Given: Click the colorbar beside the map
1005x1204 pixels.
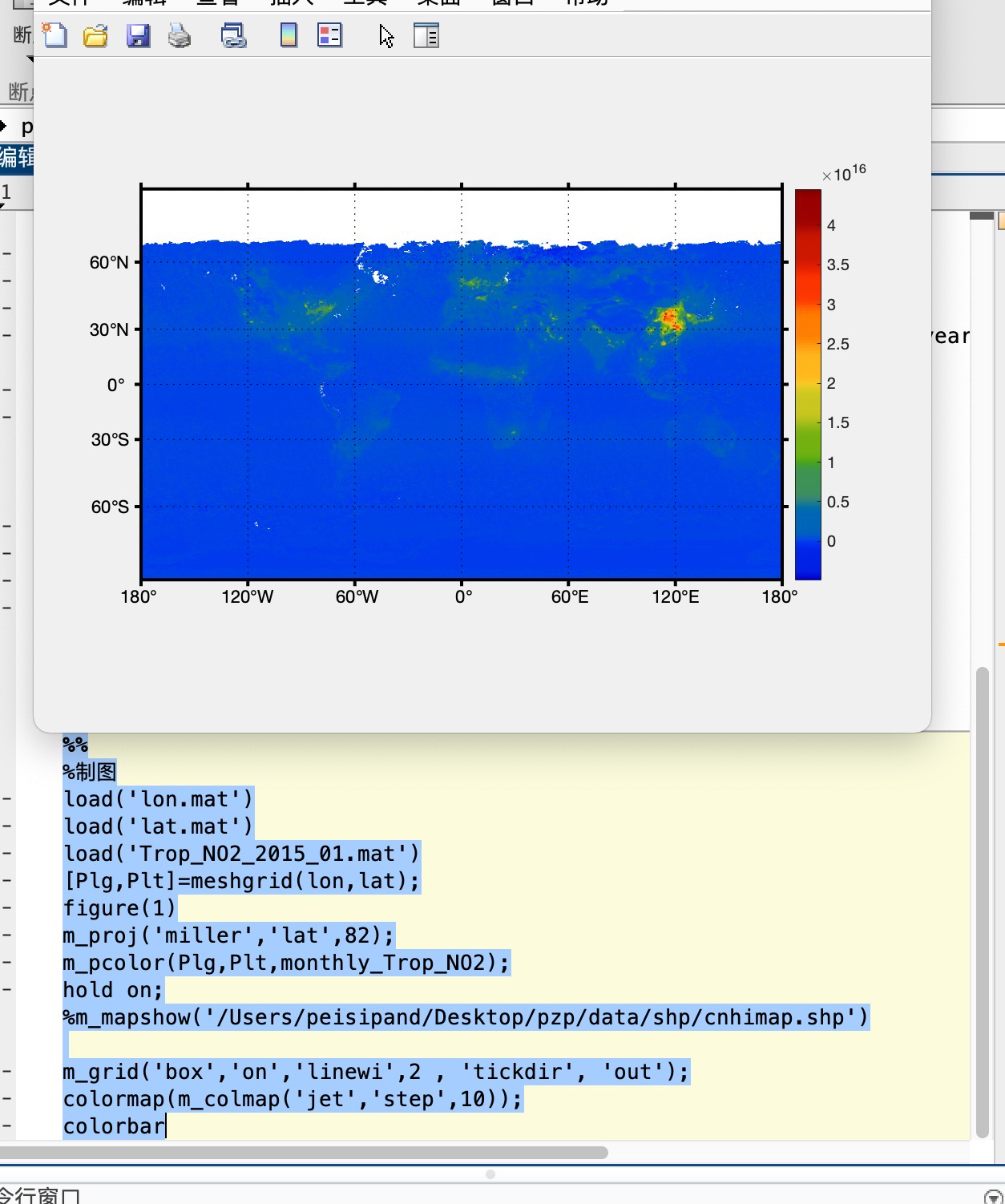Looking at the screenshot, I should [x=807, y=384].
